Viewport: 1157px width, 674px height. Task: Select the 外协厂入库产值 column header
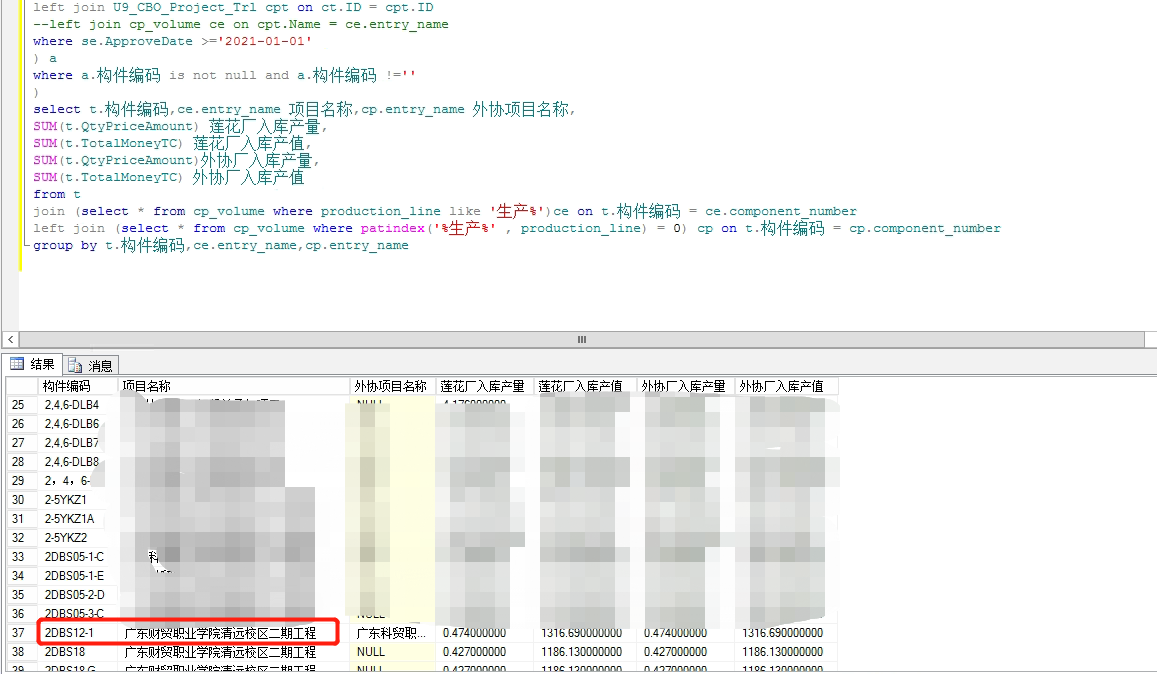click(x=787, y=386)
